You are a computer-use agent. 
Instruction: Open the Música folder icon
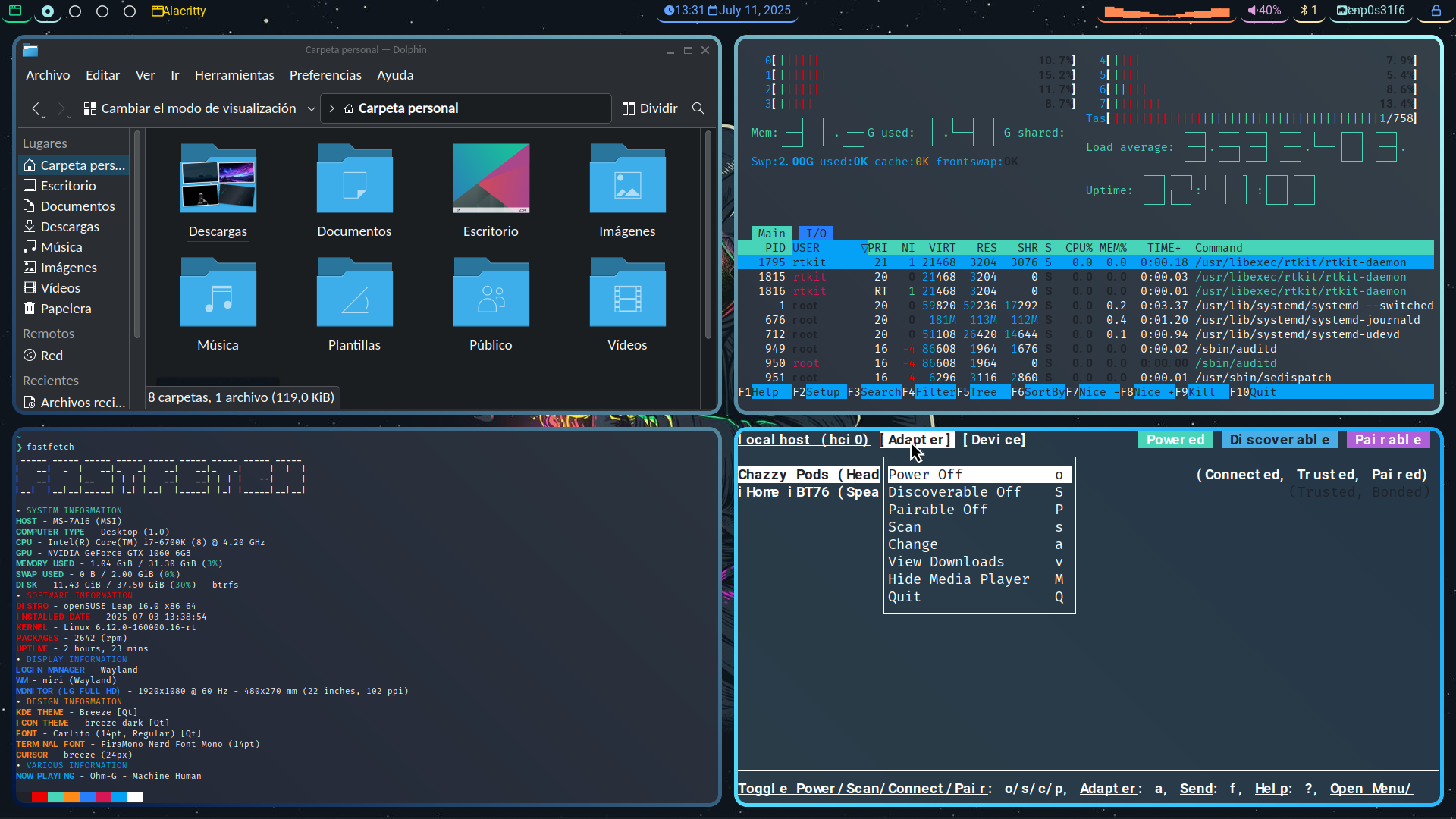(x=218, y=292)
